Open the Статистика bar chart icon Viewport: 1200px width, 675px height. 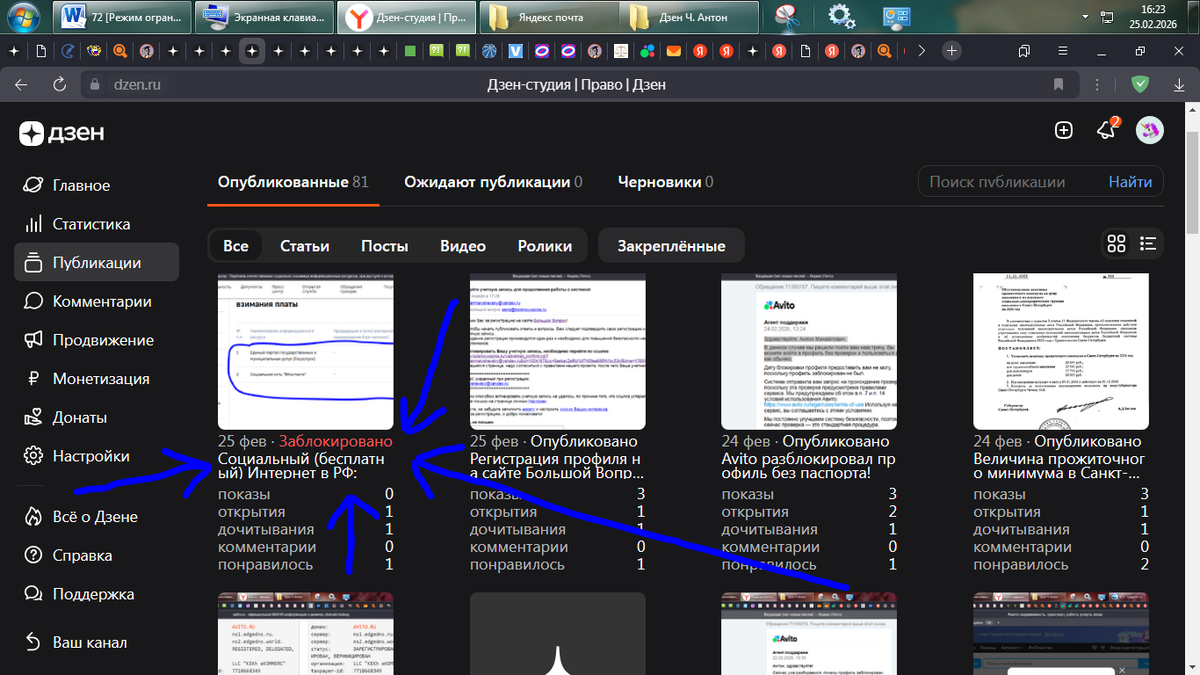tap(33, 224)
